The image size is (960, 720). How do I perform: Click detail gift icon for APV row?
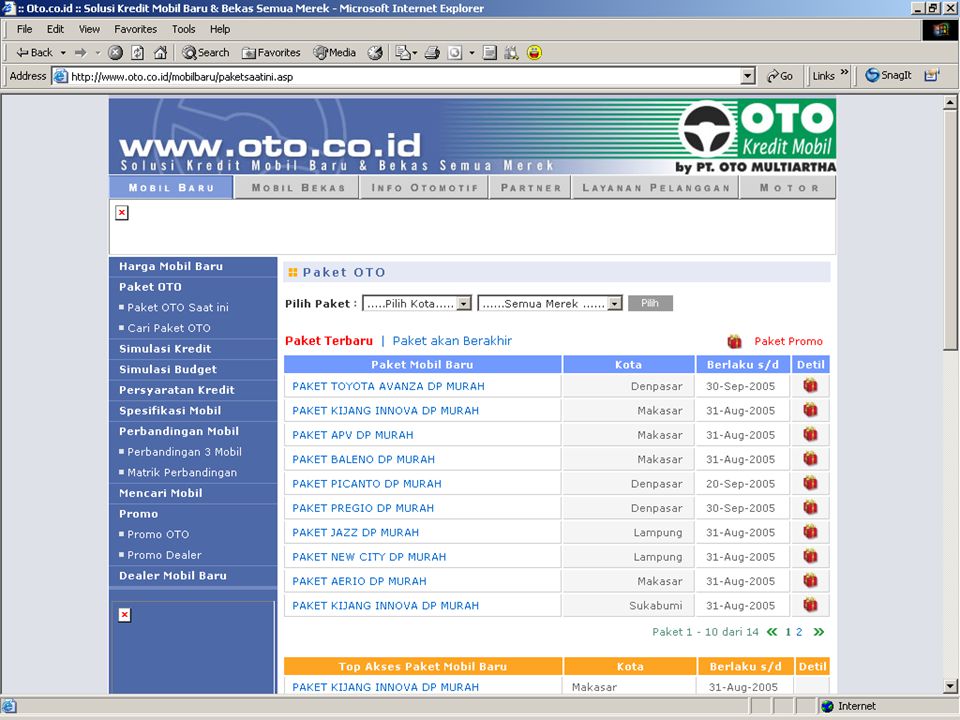pyautogui.click(x=811, y=435)
